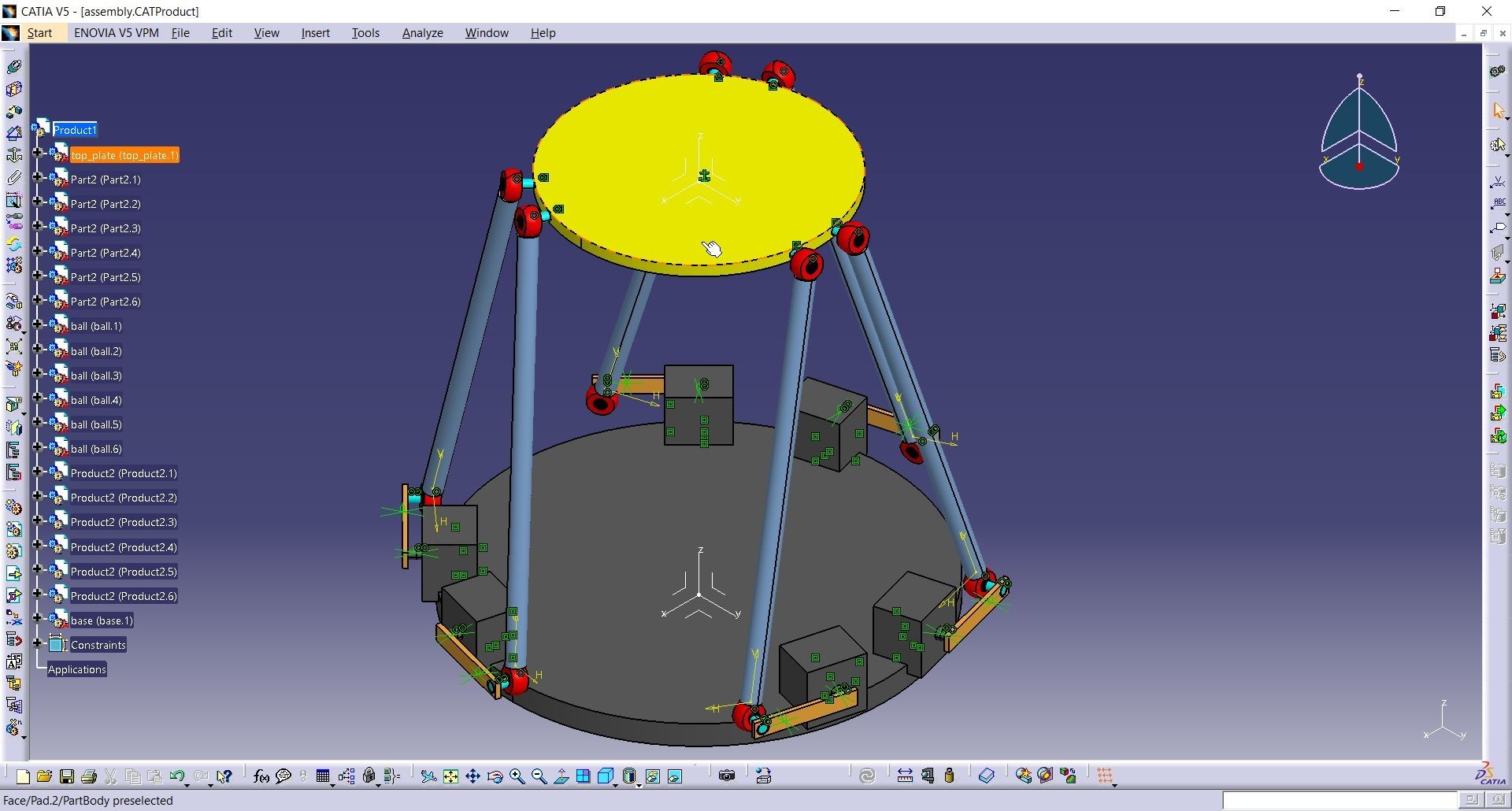Toggle Swap Visible Space
The image size is (1512, 811).
[675, 777]
